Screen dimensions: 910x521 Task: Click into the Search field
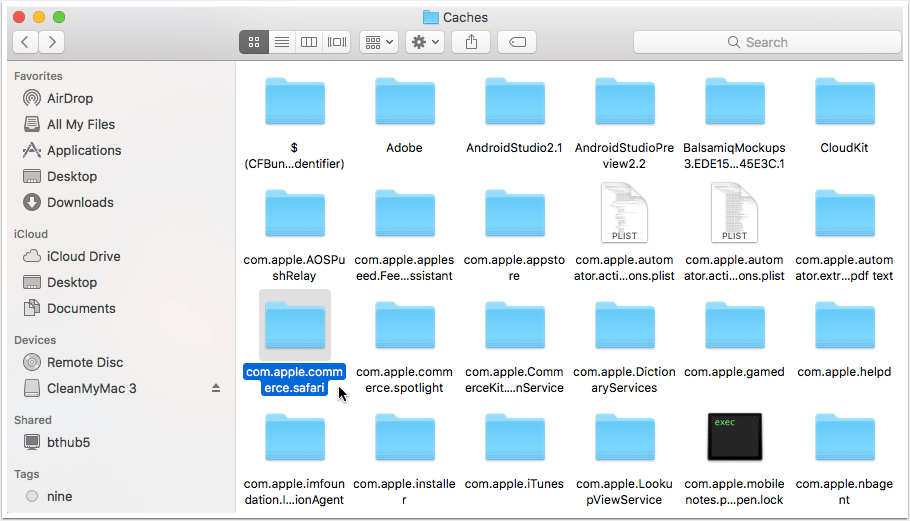point(767,42)
